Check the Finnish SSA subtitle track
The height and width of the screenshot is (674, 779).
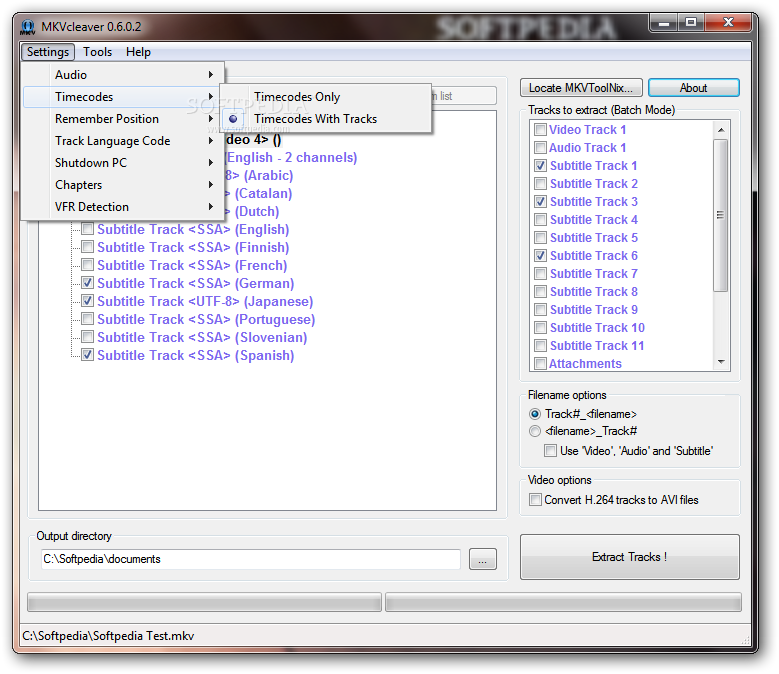point(87,247)
